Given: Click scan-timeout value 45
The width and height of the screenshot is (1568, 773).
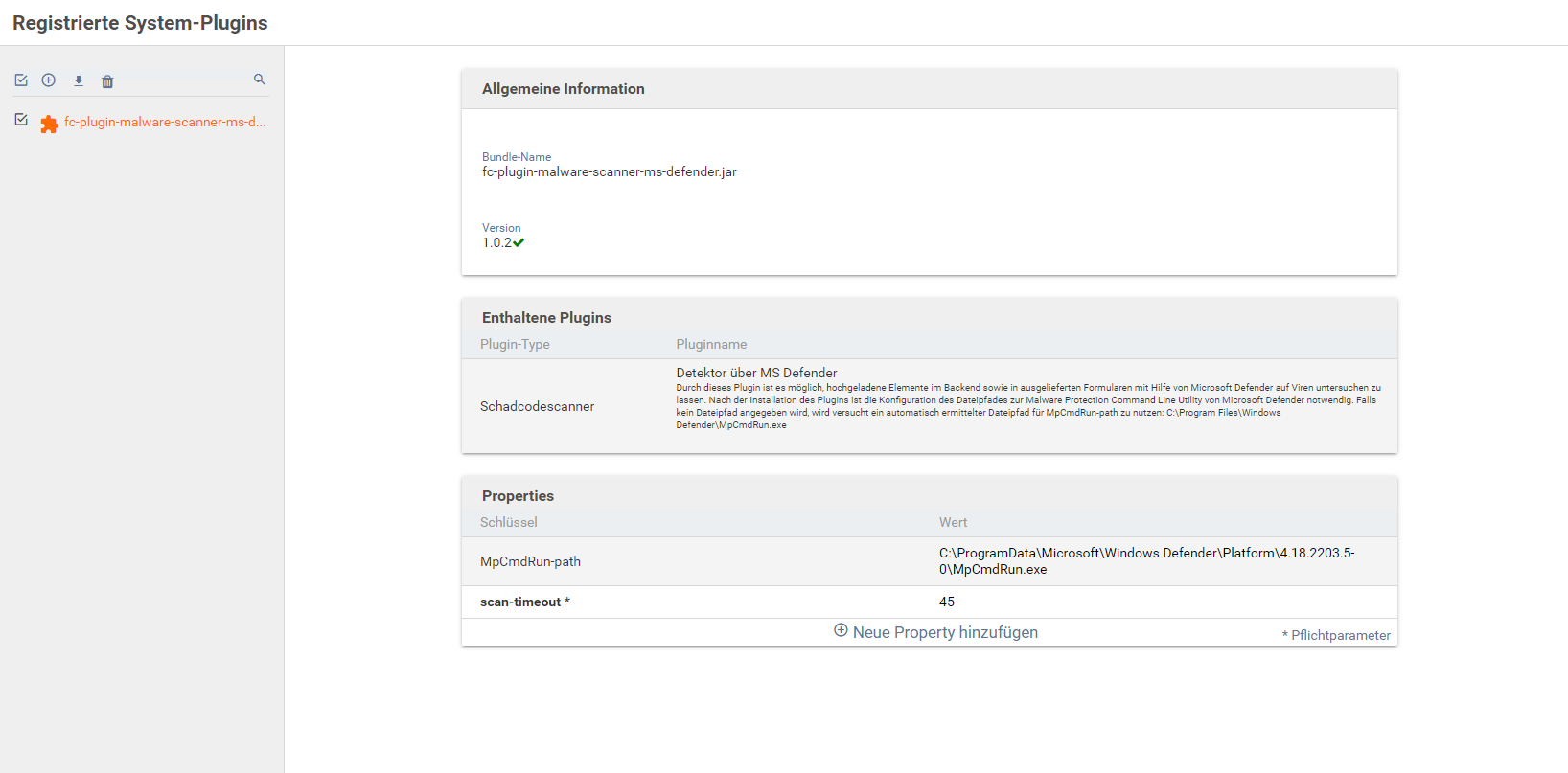Looking at the screenshot, I should (x=947, y=602).
